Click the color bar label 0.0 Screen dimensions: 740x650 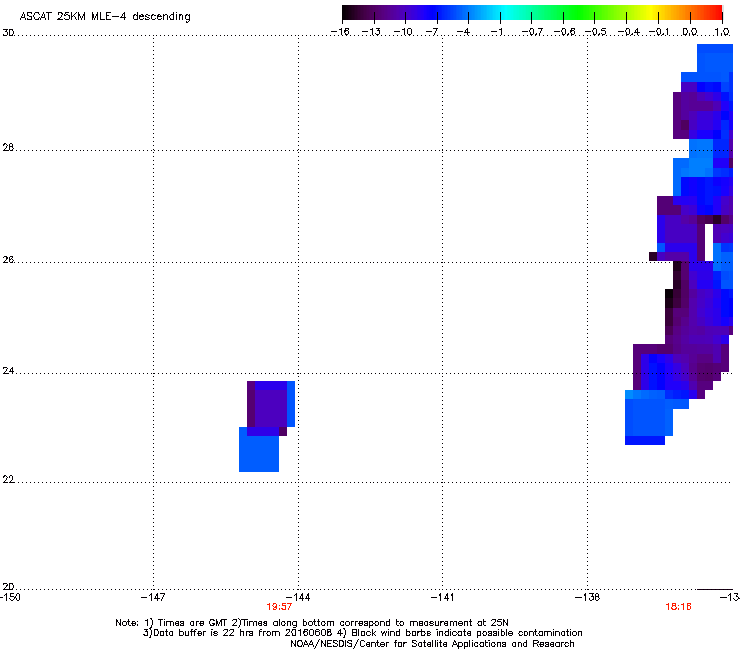[690, 32]
